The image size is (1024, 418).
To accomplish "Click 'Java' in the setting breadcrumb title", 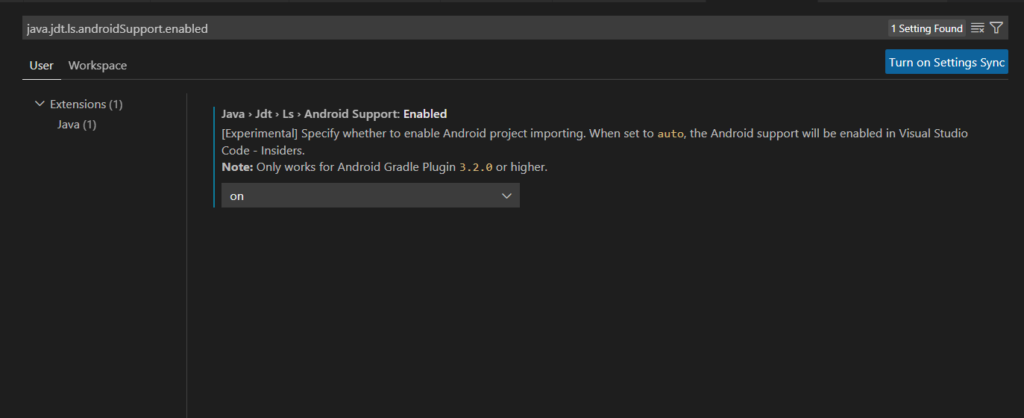I will click(x=232, y=114).
